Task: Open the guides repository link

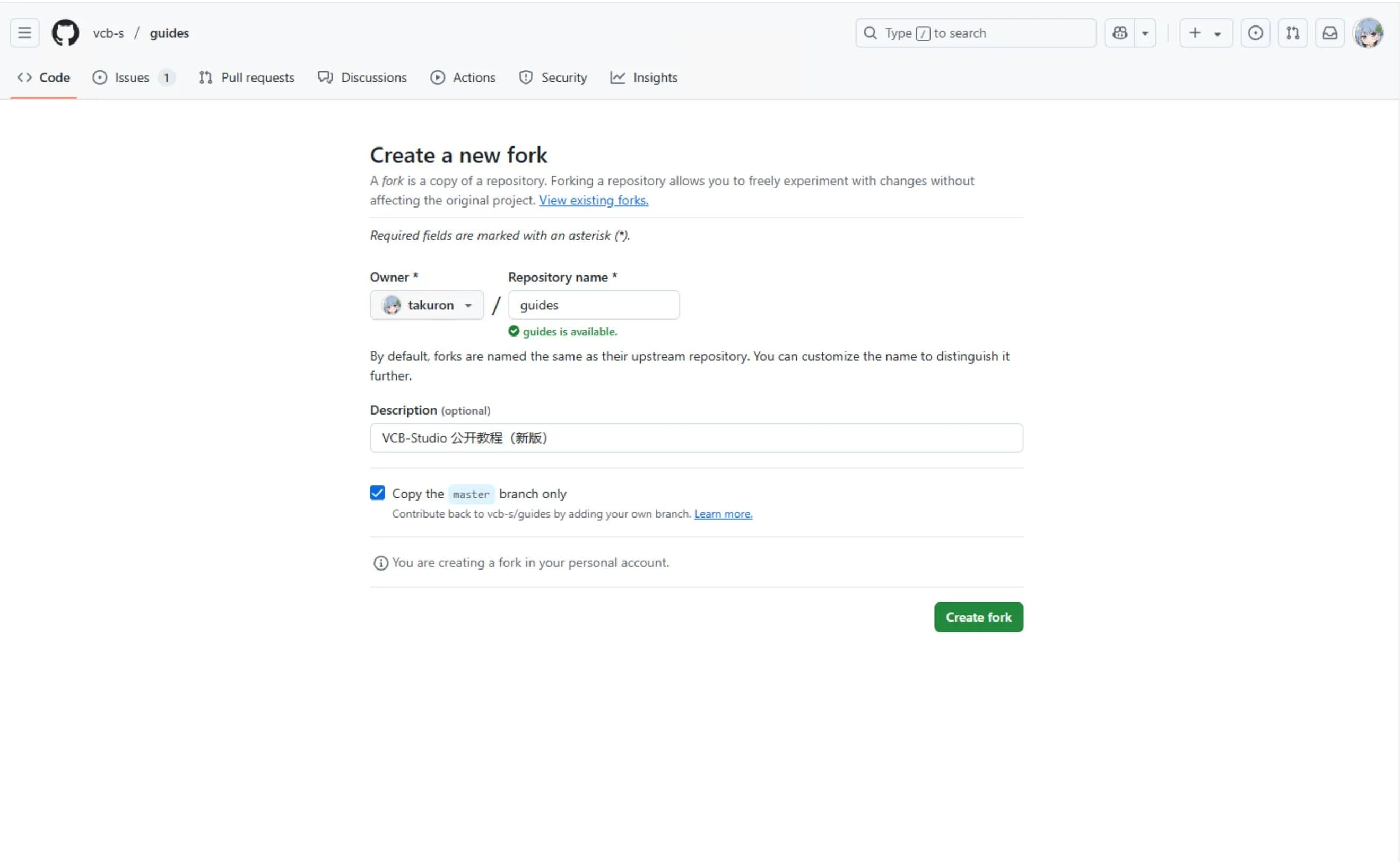Action: tap(169, 33)
